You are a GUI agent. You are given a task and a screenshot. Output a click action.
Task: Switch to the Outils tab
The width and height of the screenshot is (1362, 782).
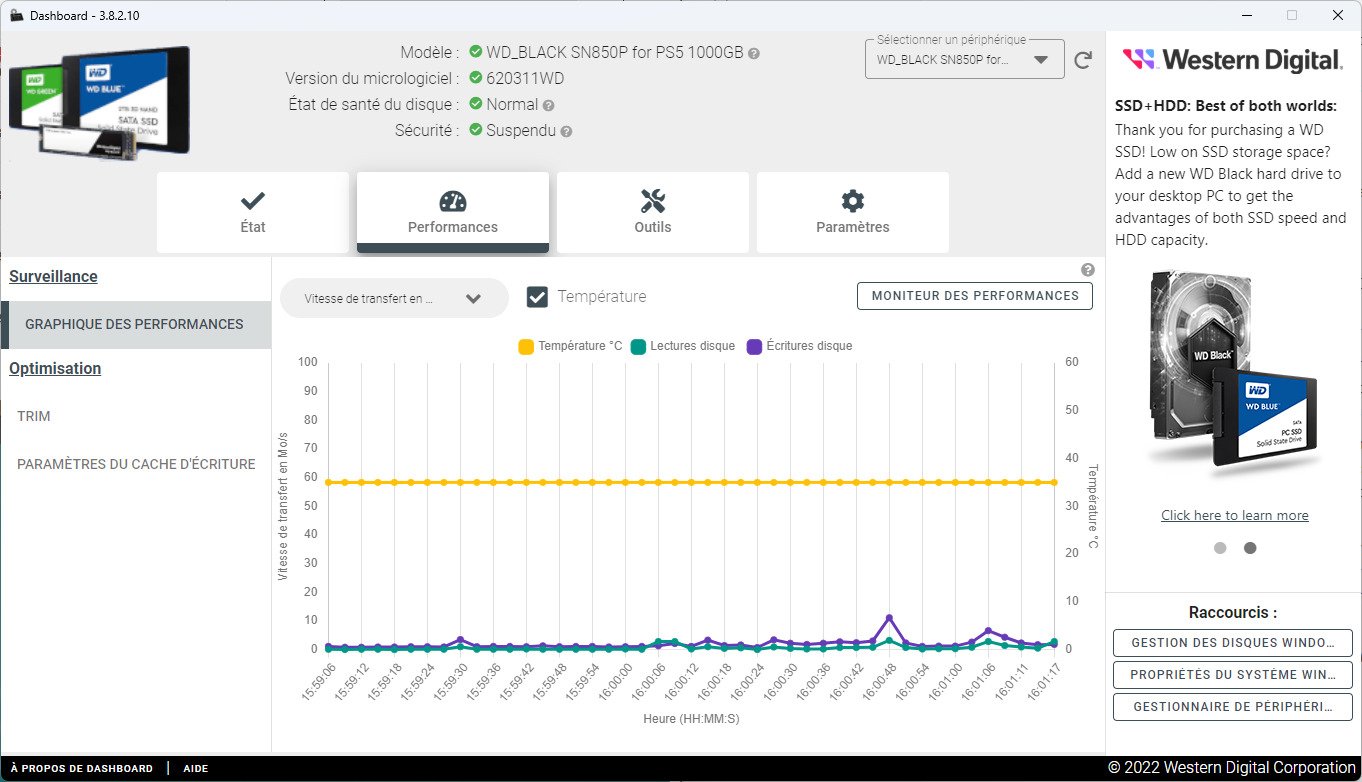coord(653,212)
